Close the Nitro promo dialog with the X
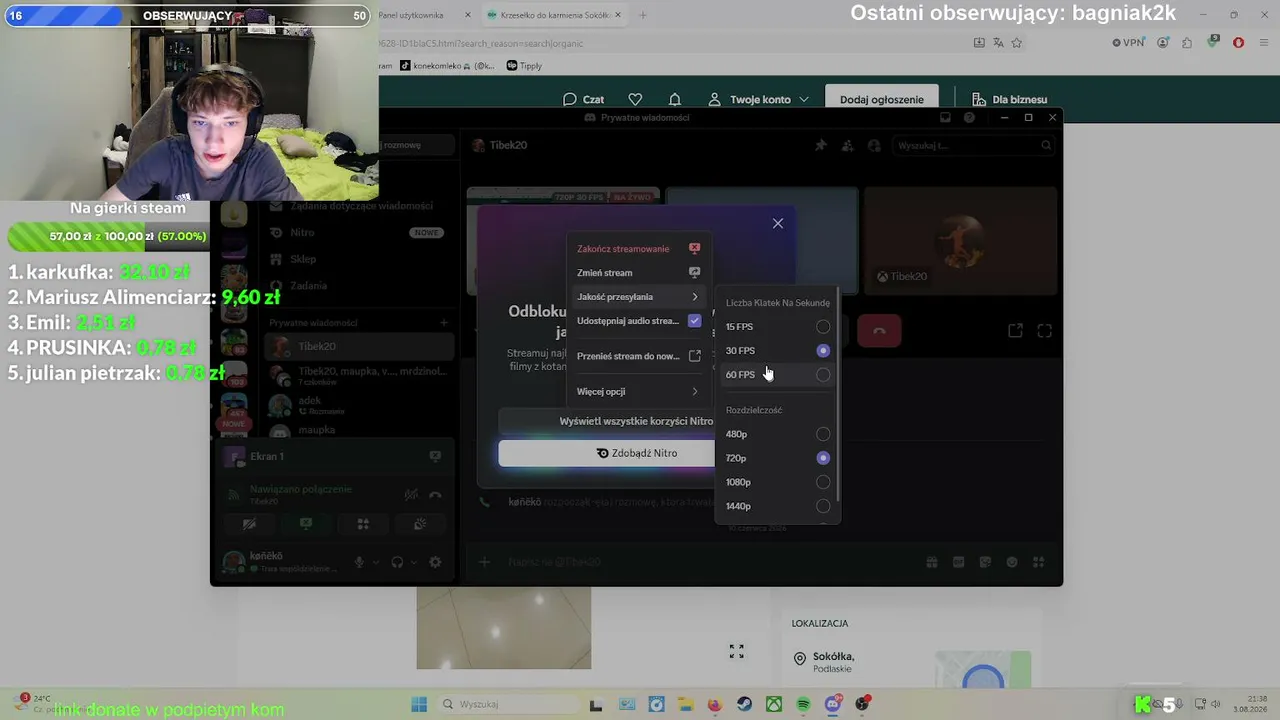The image size is (1280, 720). tap(778, 223)
